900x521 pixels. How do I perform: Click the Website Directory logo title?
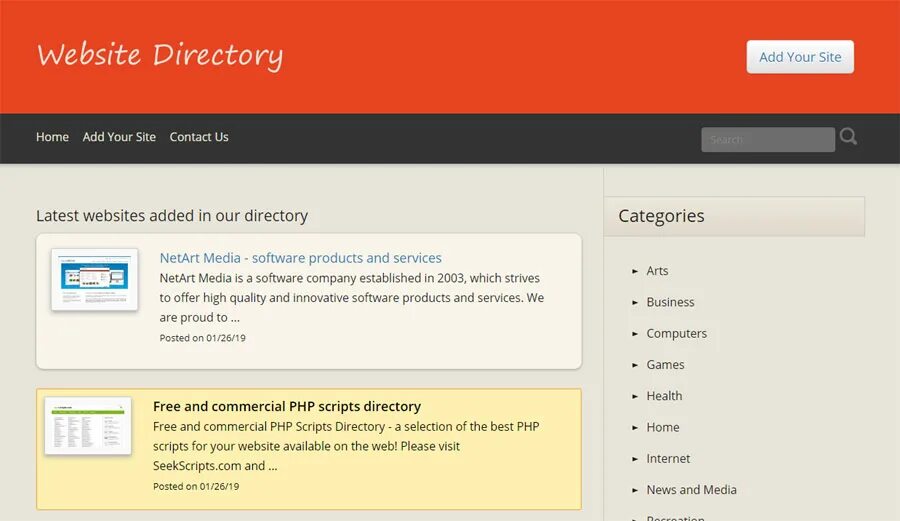coord(160,55)
